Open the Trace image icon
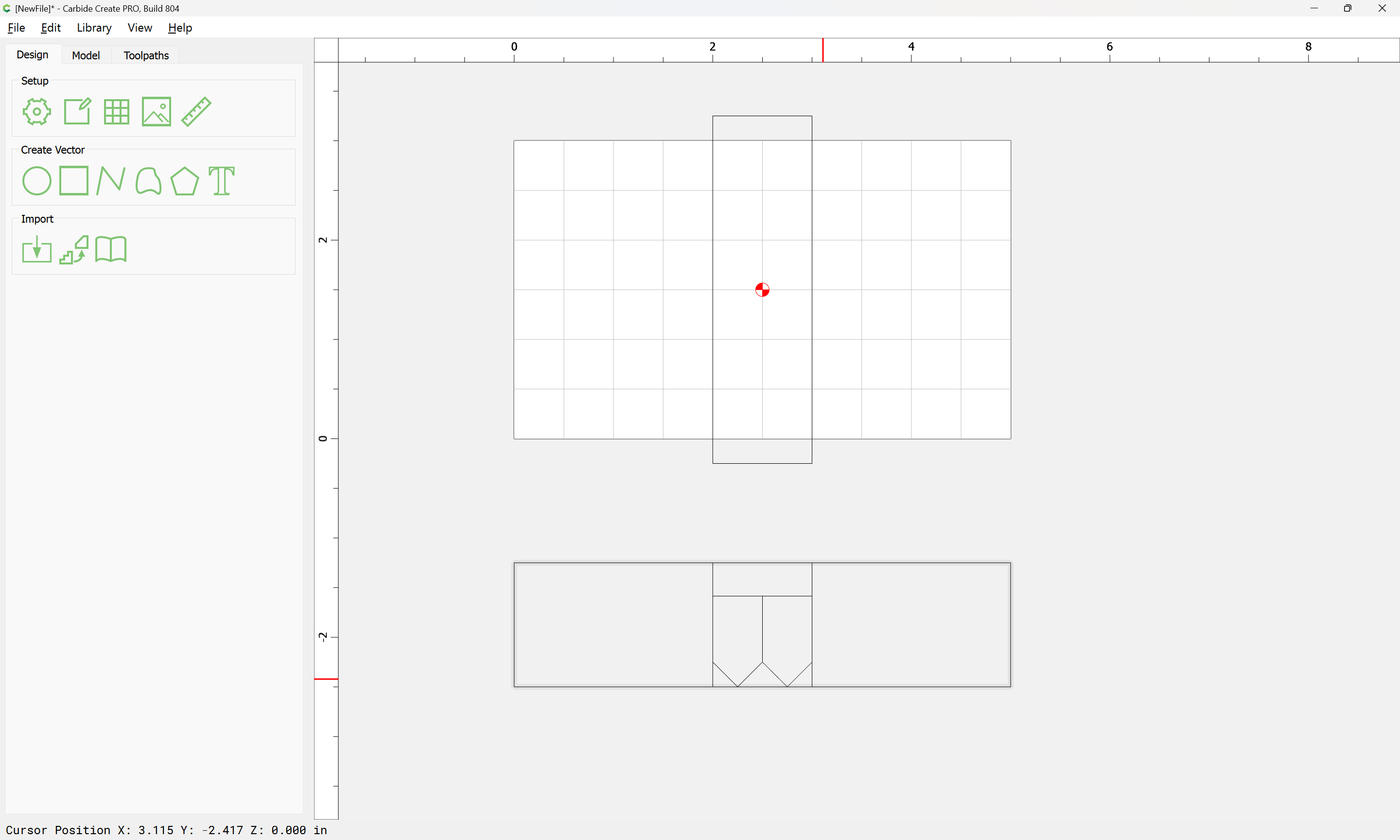The image size is (1400, 840). click(74, 250)
